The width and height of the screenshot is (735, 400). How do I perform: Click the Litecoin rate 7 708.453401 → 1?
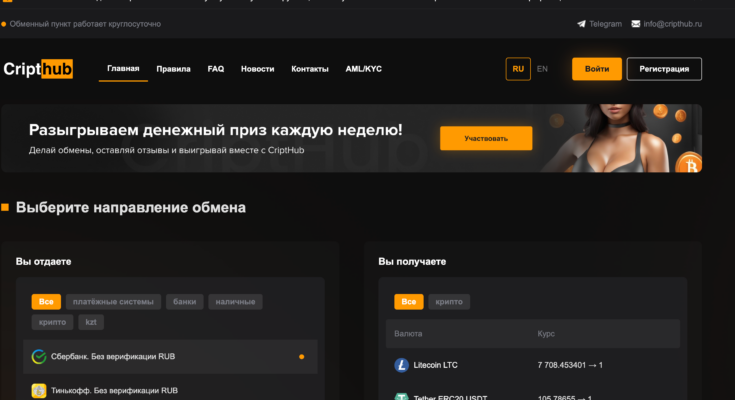click(x=570, y=365)
